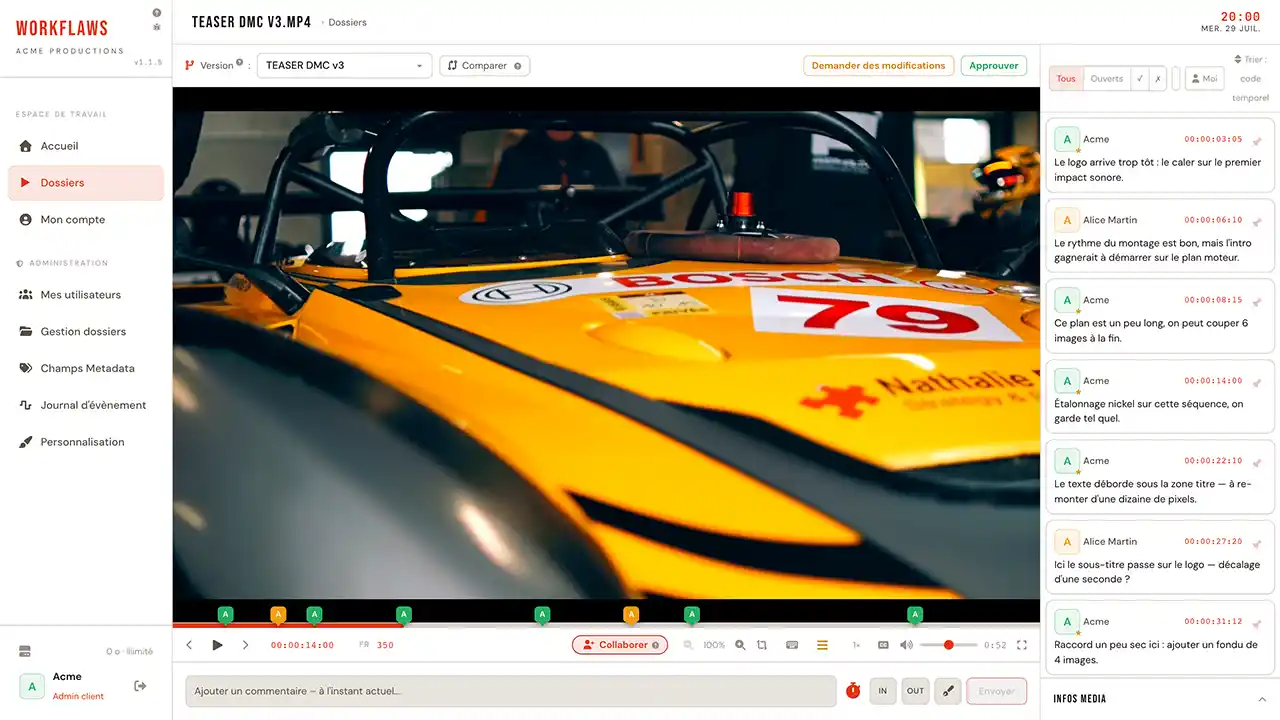
Task: Open the keyboard shortcuts icon
Action: tap(792, 645)
